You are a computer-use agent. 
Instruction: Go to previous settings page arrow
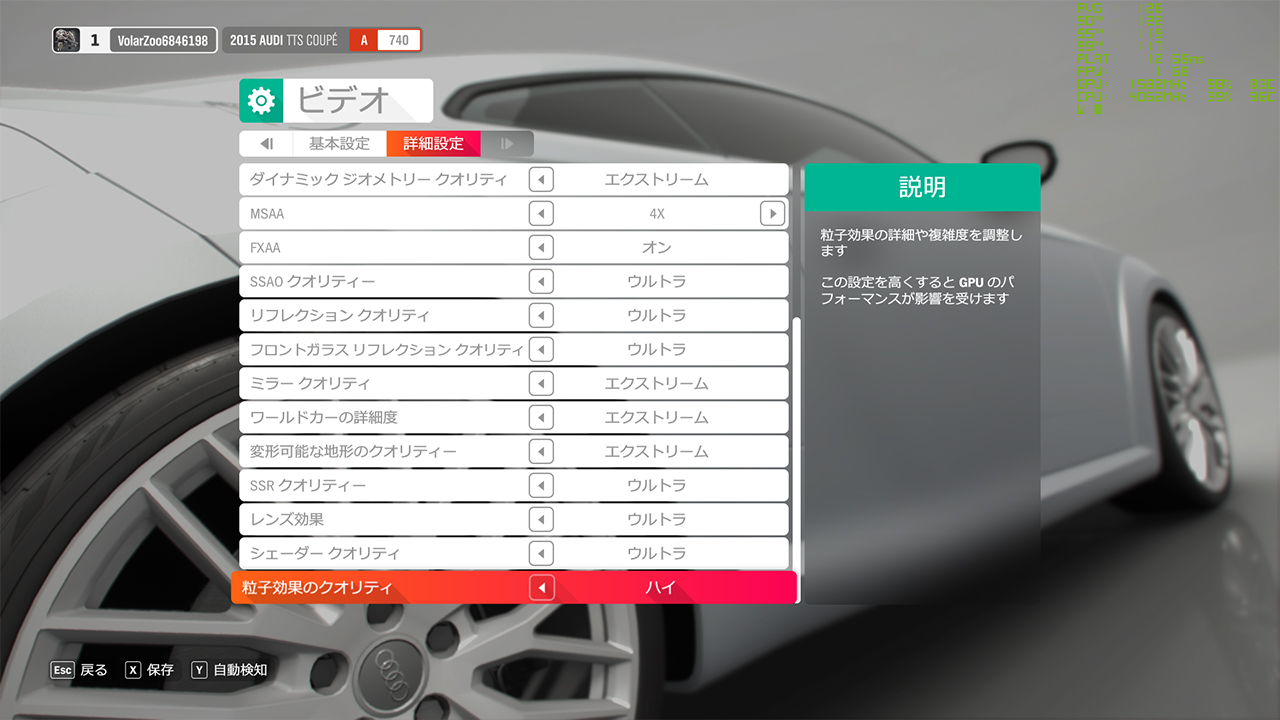[x=266, y=144]
